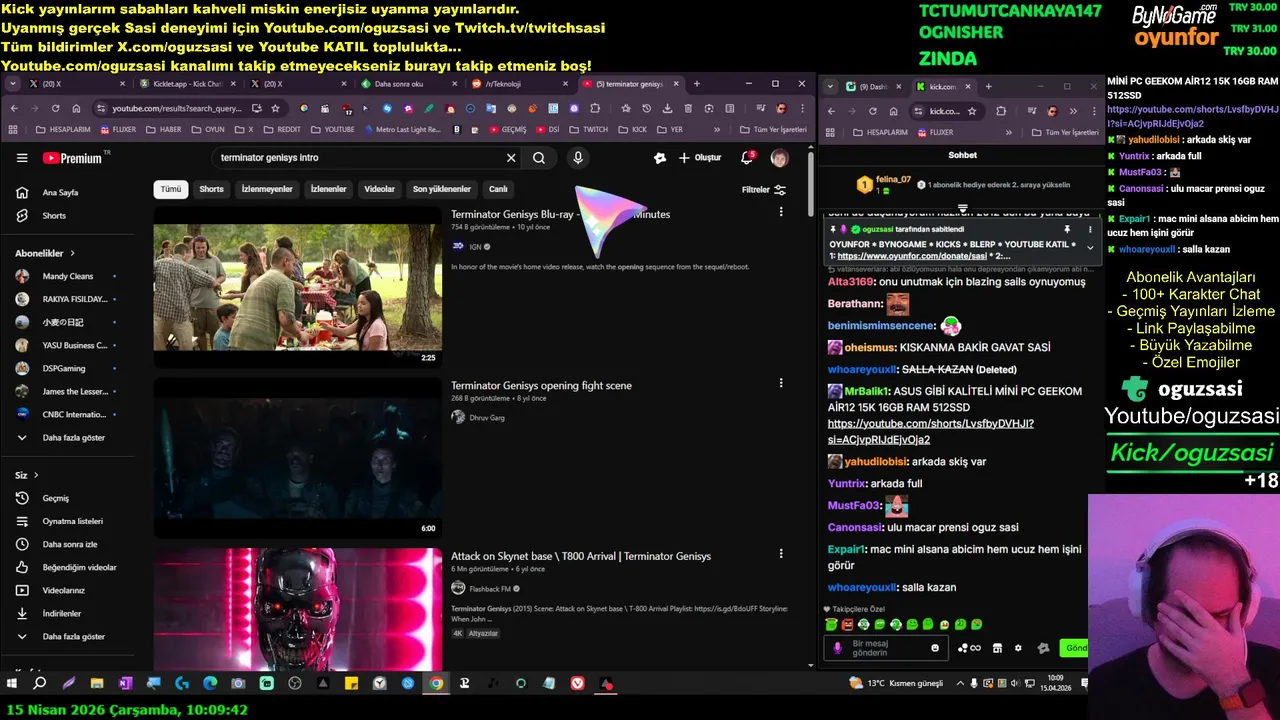The image size is (1280, 720).
Task: Select the Son yüklenenler filter chip
Action: click(442, 189)
